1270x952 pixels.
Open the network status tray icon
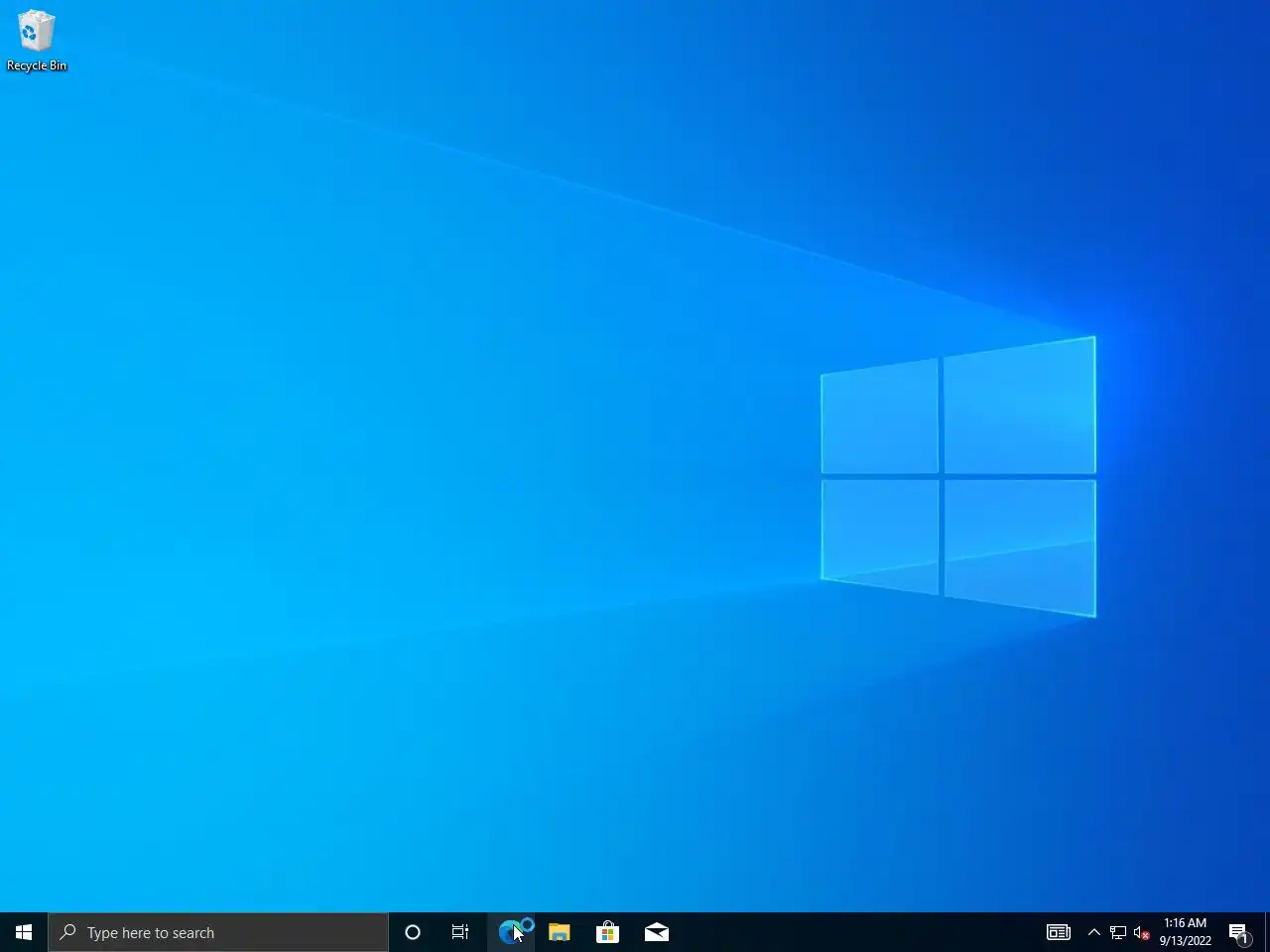(1118, 932)
